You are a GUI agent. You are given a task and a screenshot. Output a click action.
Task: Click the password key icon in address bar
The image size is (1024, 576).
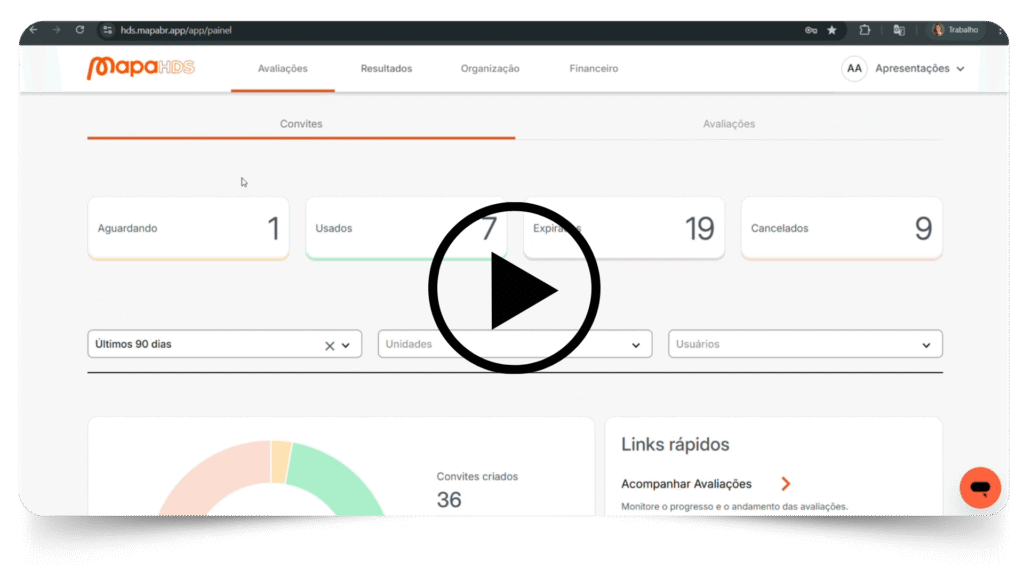[811, 30]
